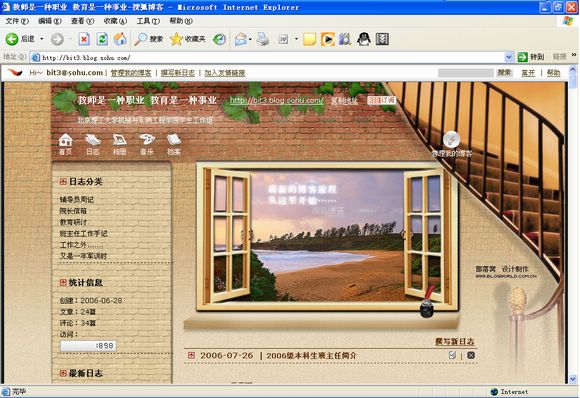
Task: Collapse the 日志分类 section
Action: click(63, 181)
